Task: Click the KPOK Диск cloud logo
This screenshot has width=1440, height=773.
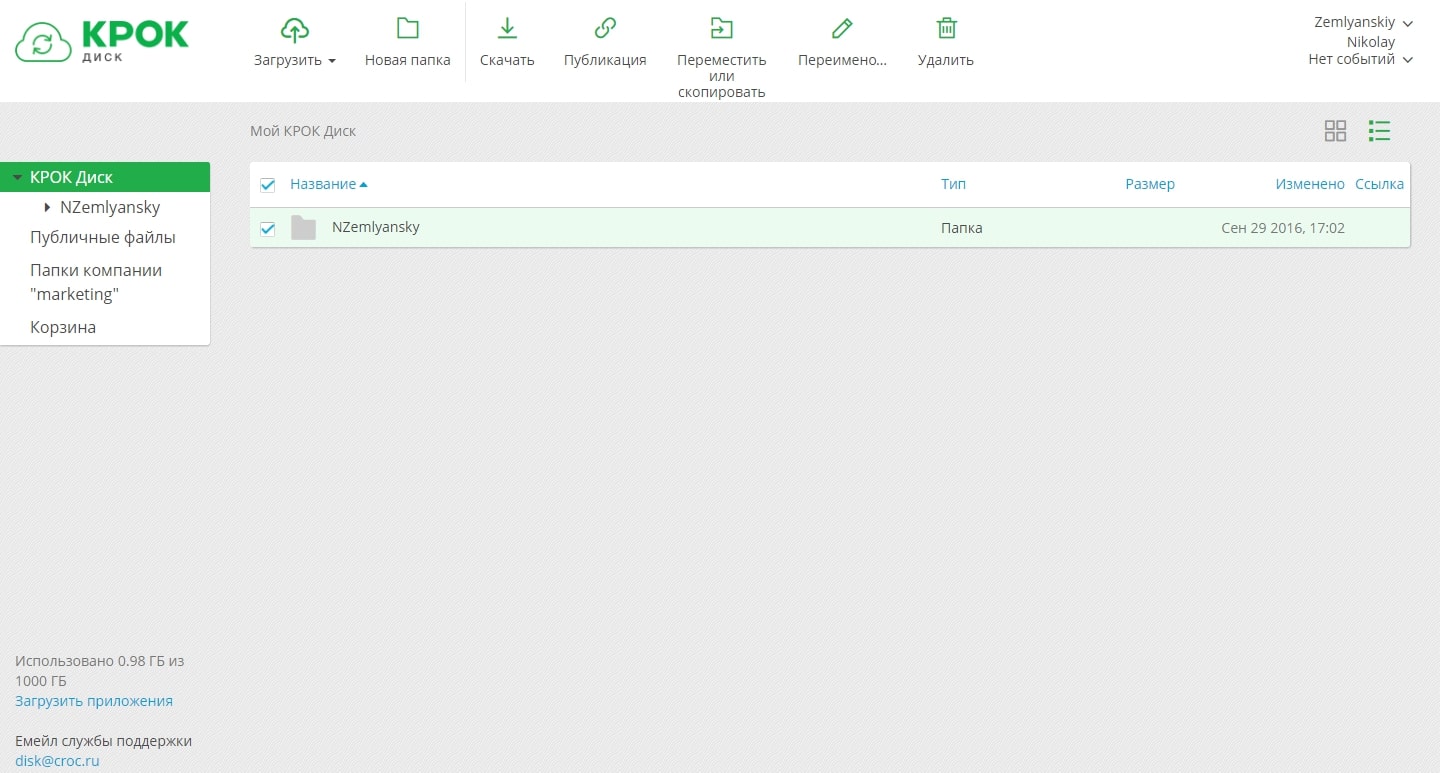Action: 102,41
